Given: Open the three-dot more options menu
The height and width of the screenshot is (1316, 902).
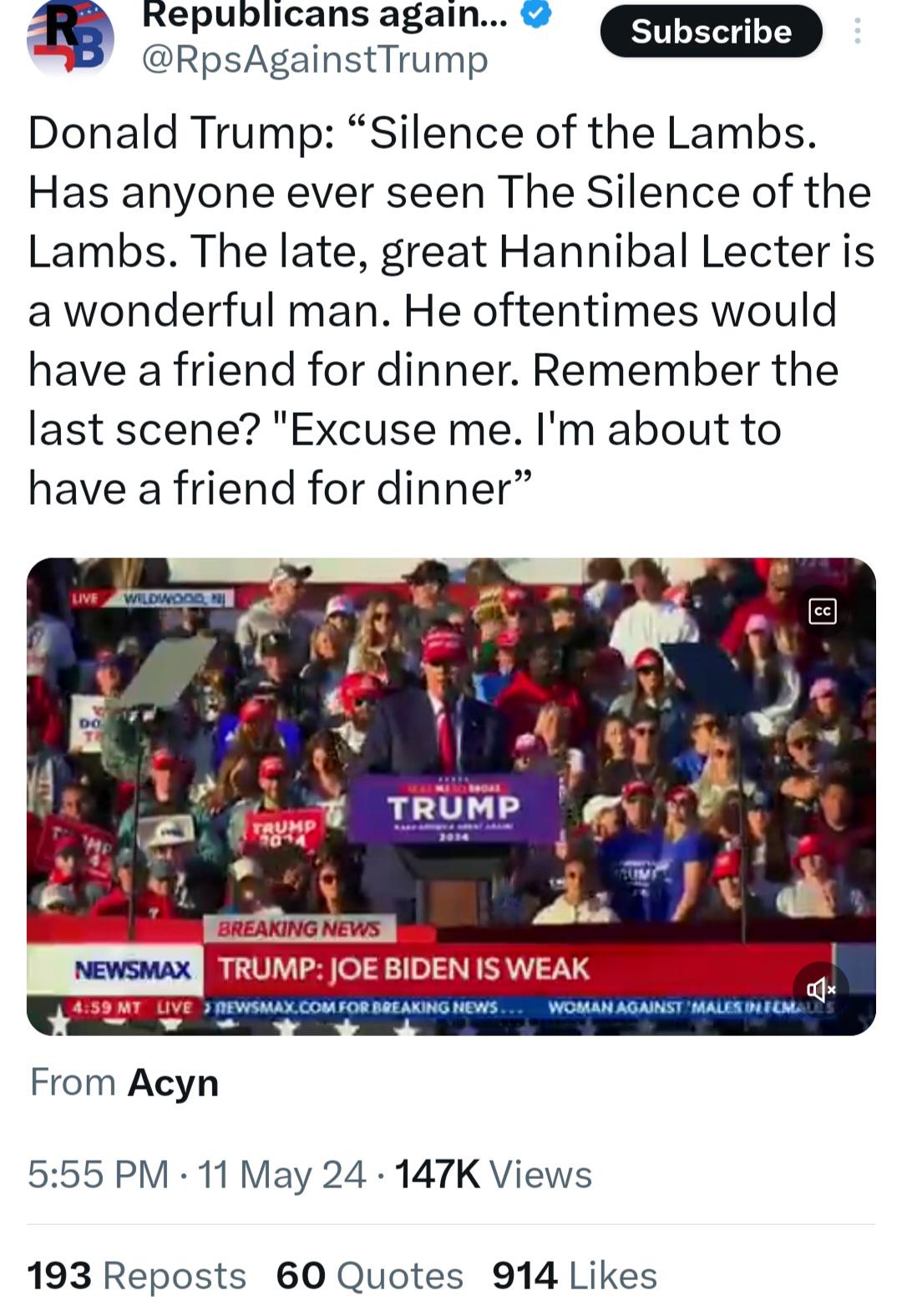Looking at the screenshot, I should 856,32.
